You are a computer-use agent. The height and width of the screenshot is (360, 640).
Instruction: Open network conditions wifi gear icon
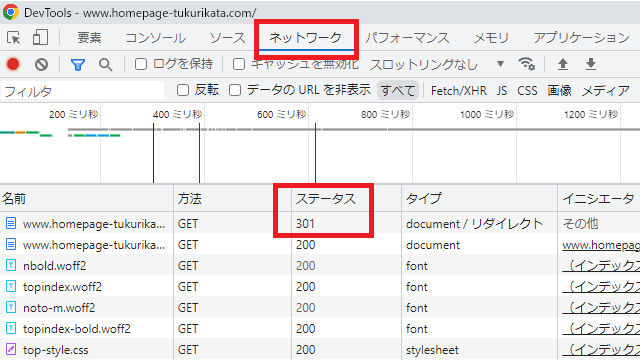coord(527,64)
